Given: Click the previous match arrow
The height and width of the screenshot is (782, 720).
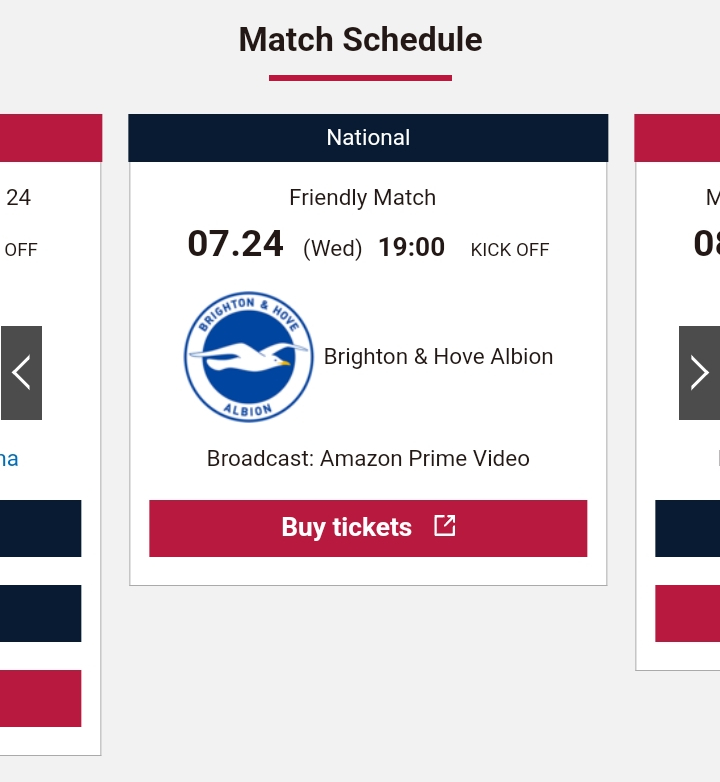Looking at the screenshot, I should (21, 373).
